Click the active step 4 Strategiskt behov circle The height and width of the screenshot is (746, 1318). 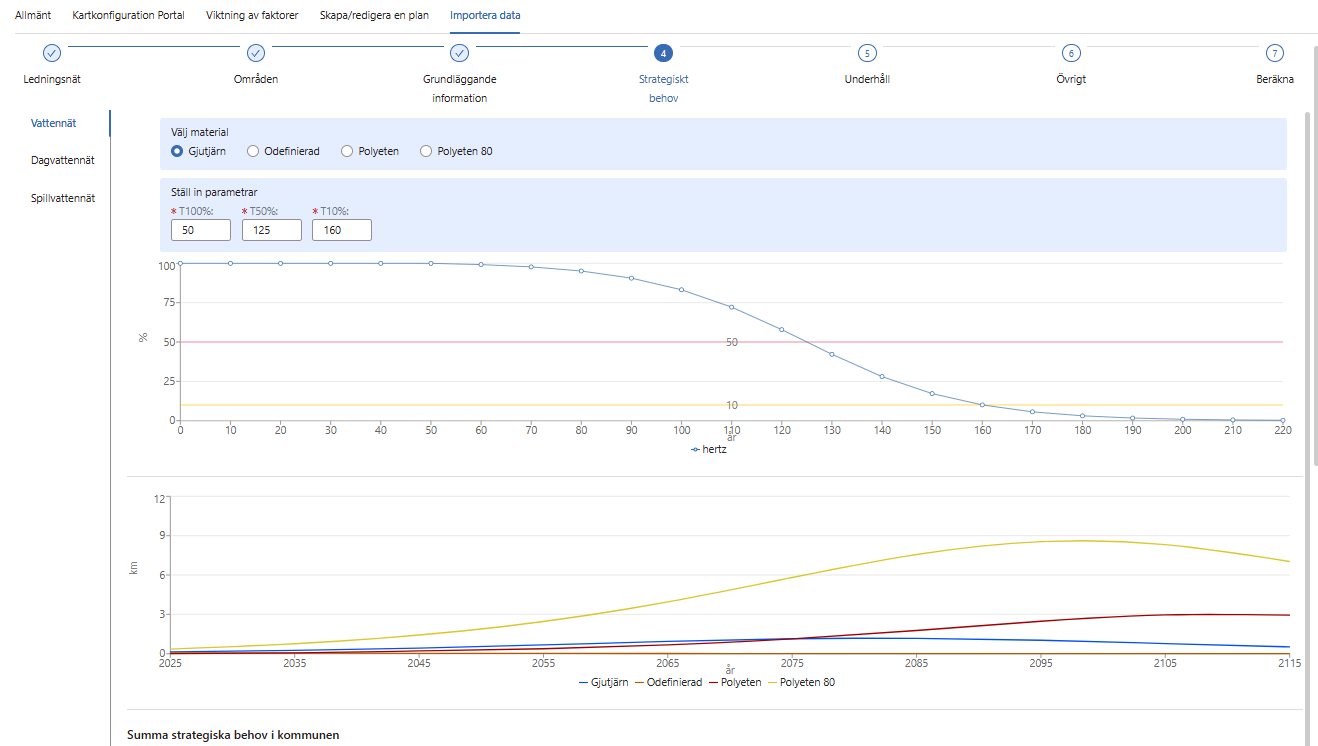(663, 53)
